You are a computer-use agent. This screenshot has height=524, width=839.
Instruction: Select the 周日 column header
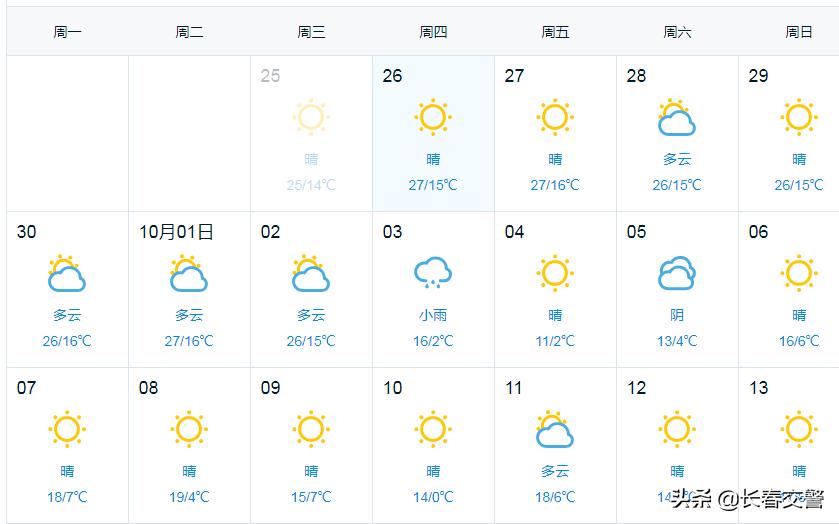[798, 32]
